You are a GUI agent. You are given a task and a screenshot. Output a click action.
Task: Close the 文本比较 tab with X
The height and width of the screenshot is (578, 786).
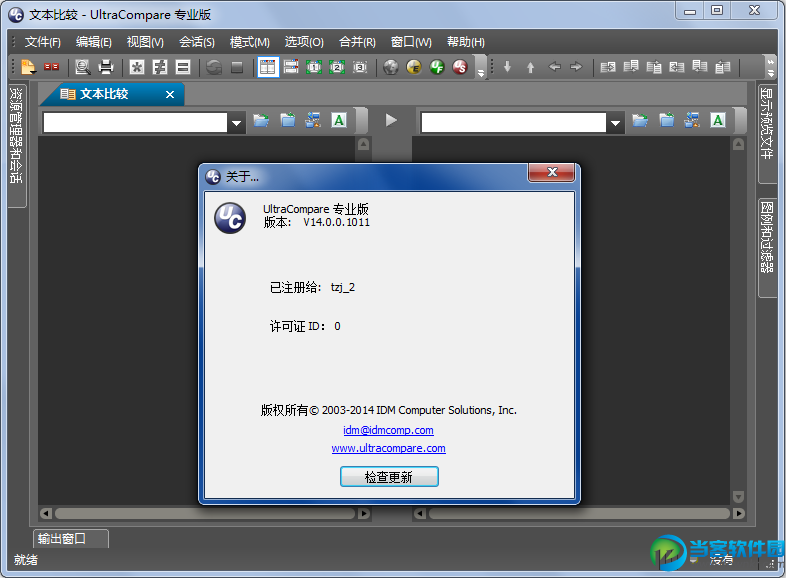[x=170, y=94]
